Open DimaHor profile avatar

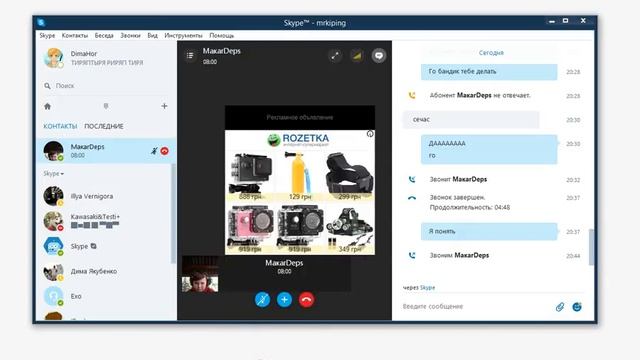tap(53, 58)
